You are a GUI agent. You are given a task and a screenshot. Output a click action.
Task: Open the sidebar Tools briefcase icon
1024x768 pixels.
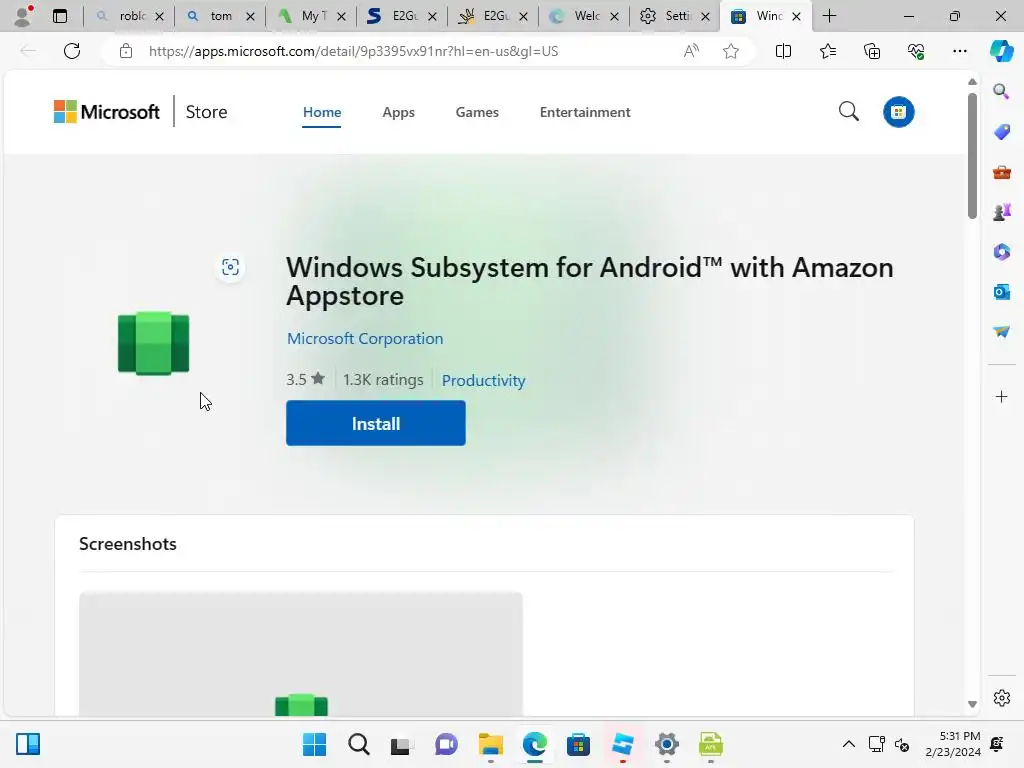1001,172
